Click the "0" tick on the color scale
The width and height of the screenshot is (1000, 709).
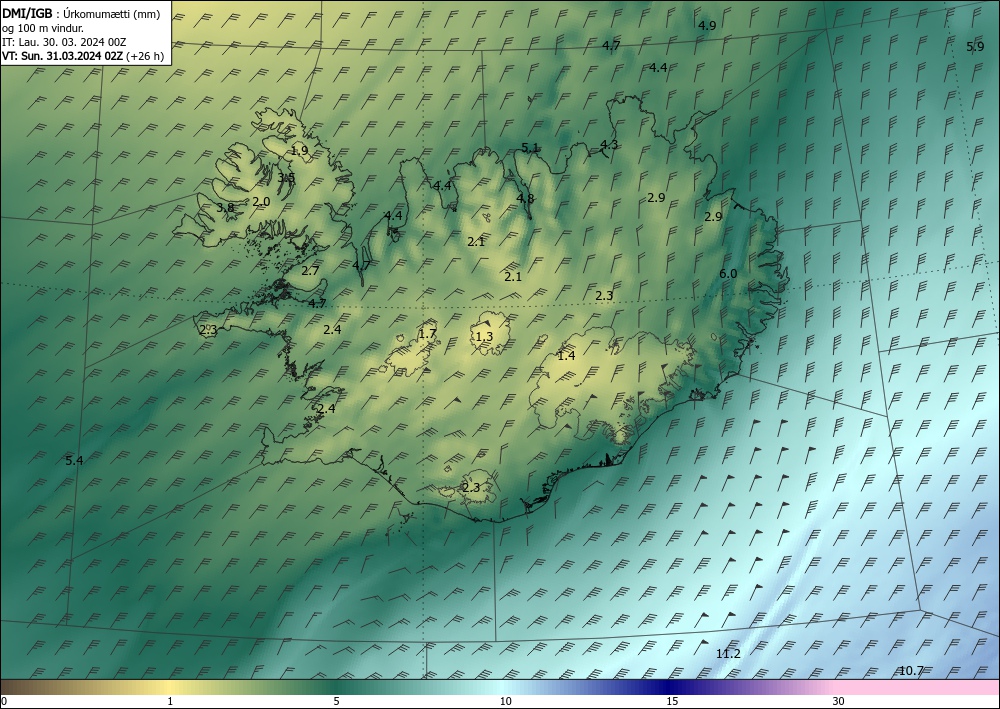pyautogui.click(x=4, y=701)
